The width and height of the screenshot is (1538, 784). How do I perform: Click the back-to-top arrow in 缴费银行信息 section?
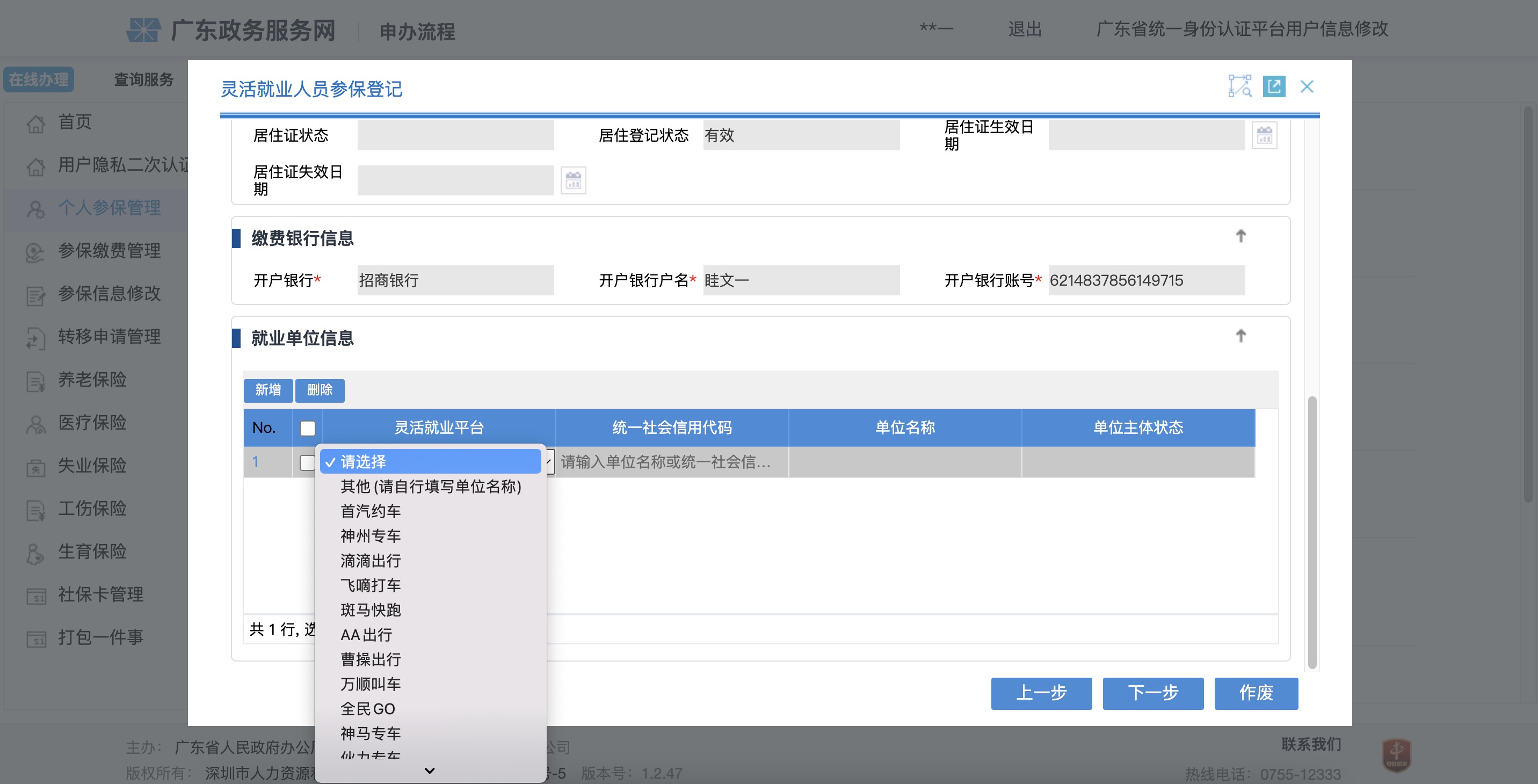(1240, 235)
